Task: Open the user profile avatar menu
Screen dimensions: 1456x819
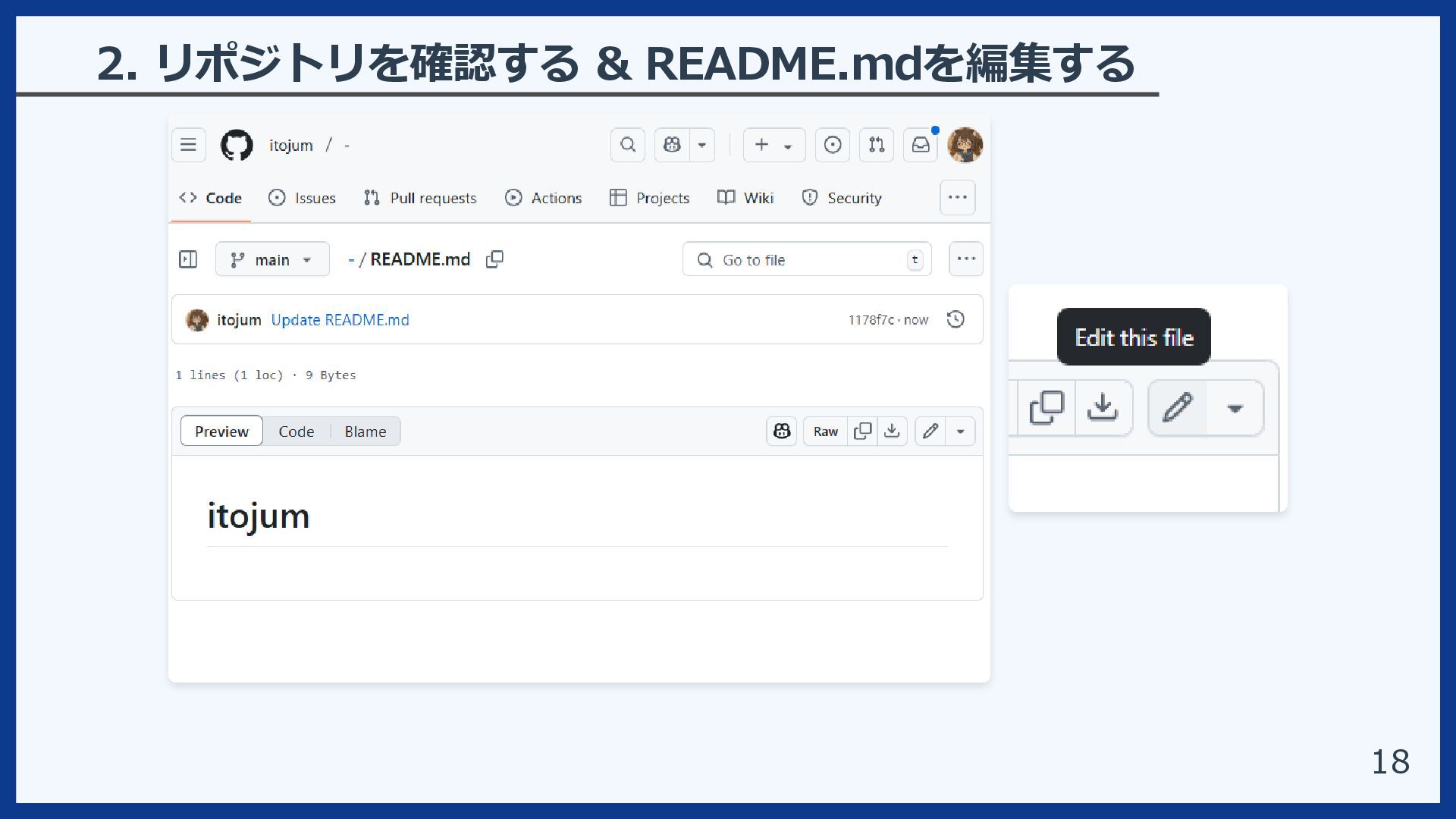Action: pos(965,145)
